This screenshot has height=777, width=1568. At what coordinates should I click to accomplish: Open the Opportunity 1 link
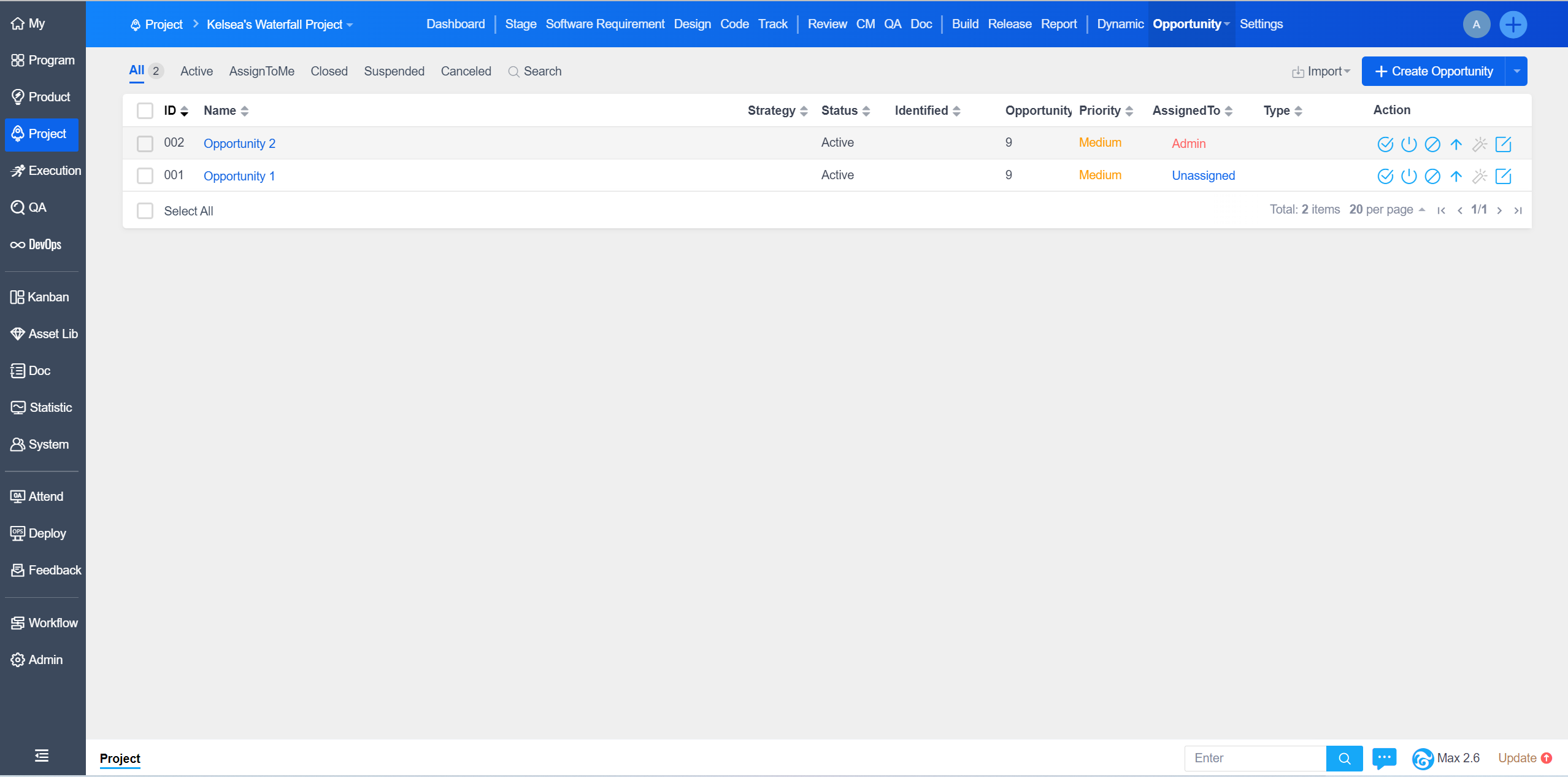239,176
